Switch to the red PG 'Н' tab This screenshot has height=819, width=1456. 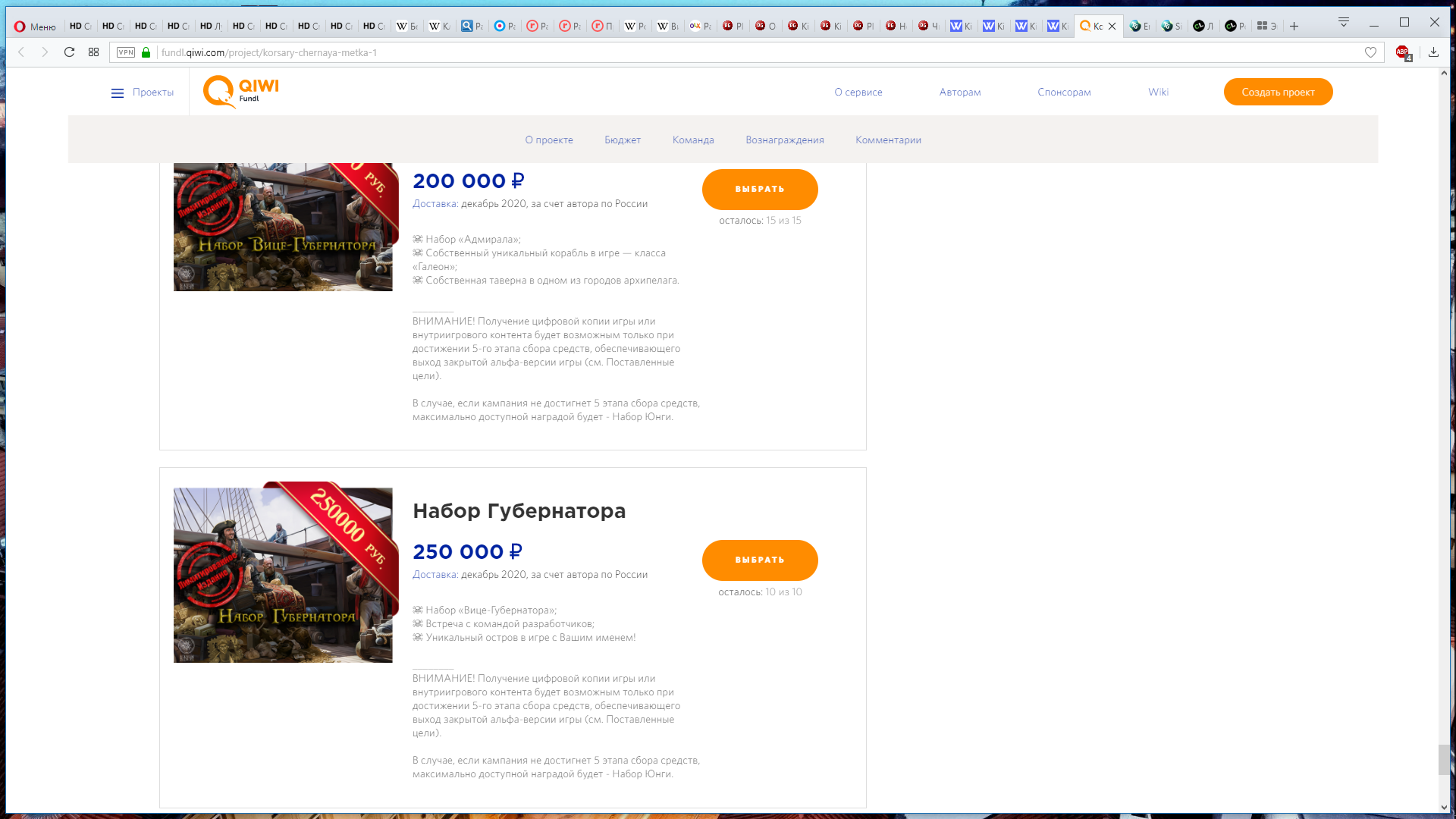[x=896, y=26]
